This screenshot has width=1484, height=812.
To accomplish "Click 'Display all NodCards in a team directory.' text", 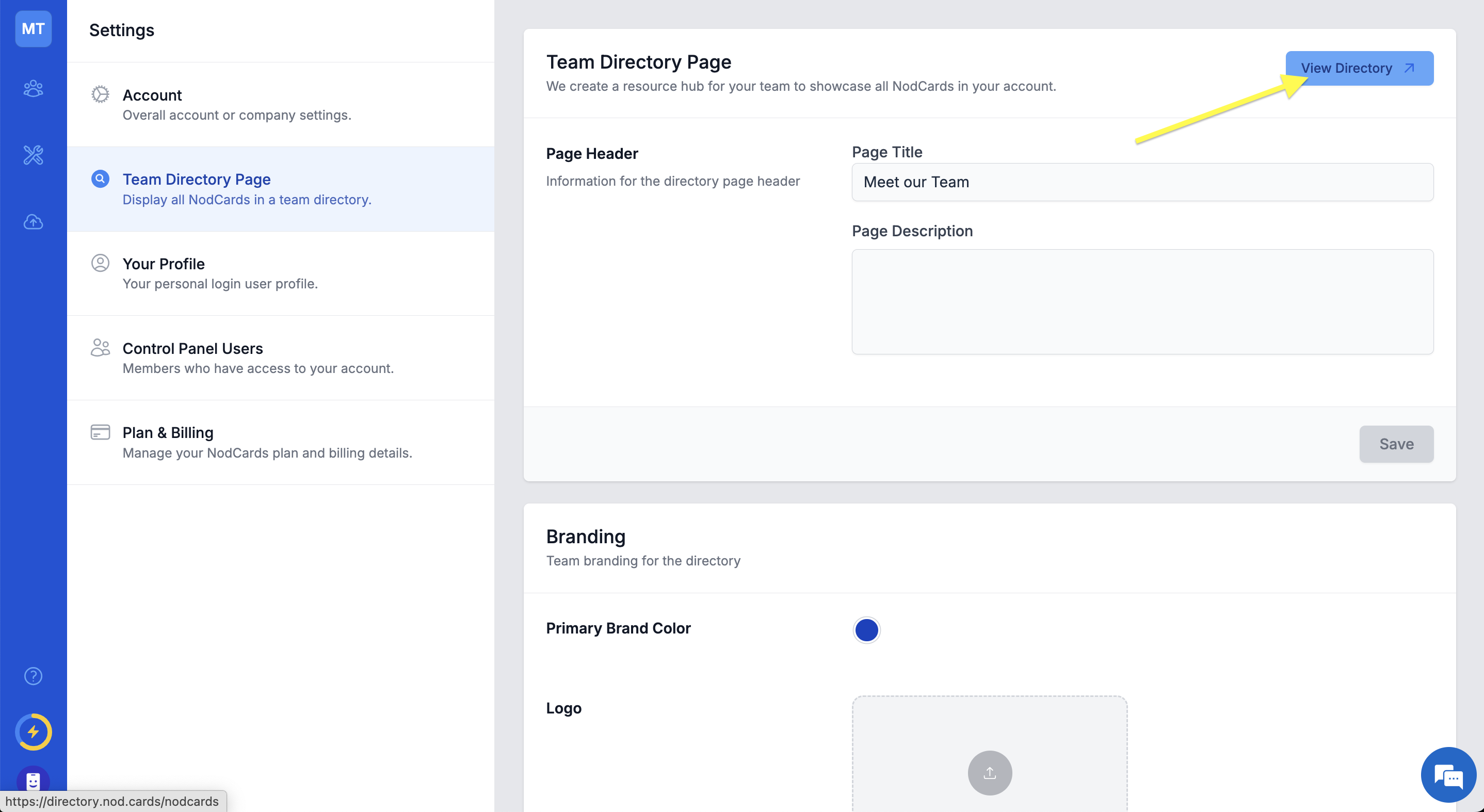I will tap(247, 199).
